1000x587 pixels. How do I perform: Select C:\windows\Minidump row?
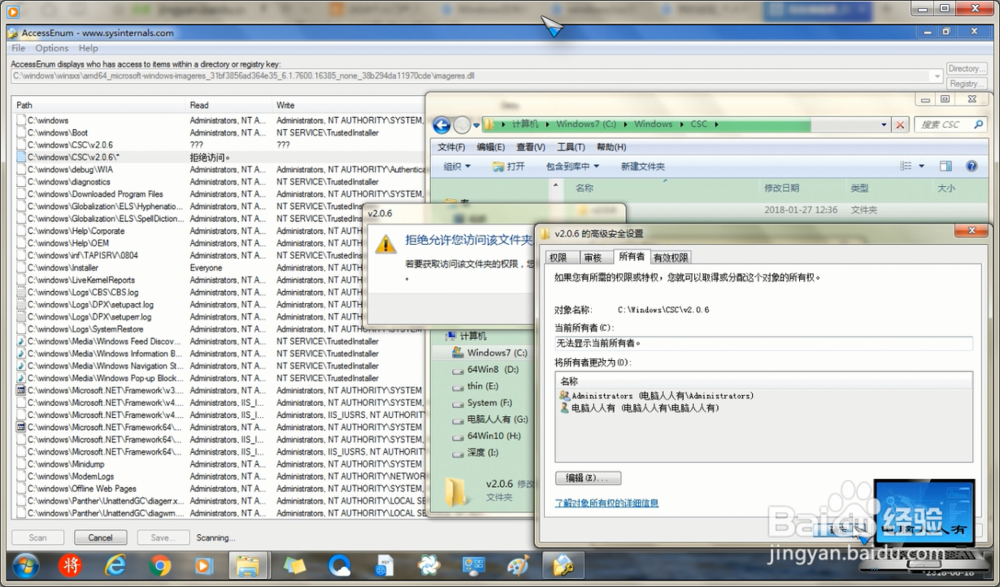point(219,464)
